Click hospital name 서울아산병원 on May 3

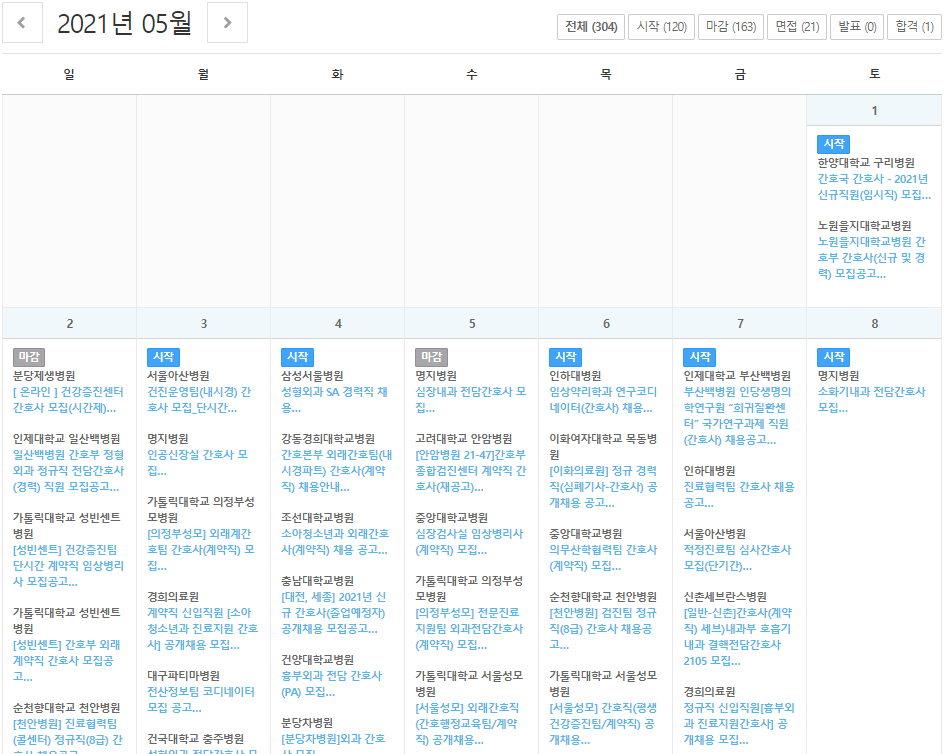point(178,375)
